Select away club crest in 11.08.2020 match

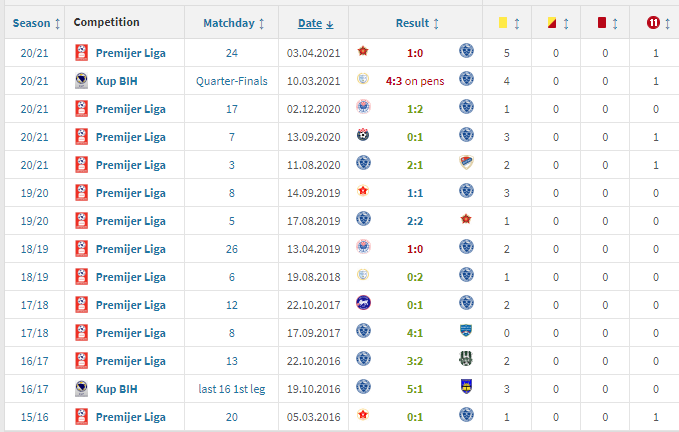pyautogui.click(x=466, y=163)
